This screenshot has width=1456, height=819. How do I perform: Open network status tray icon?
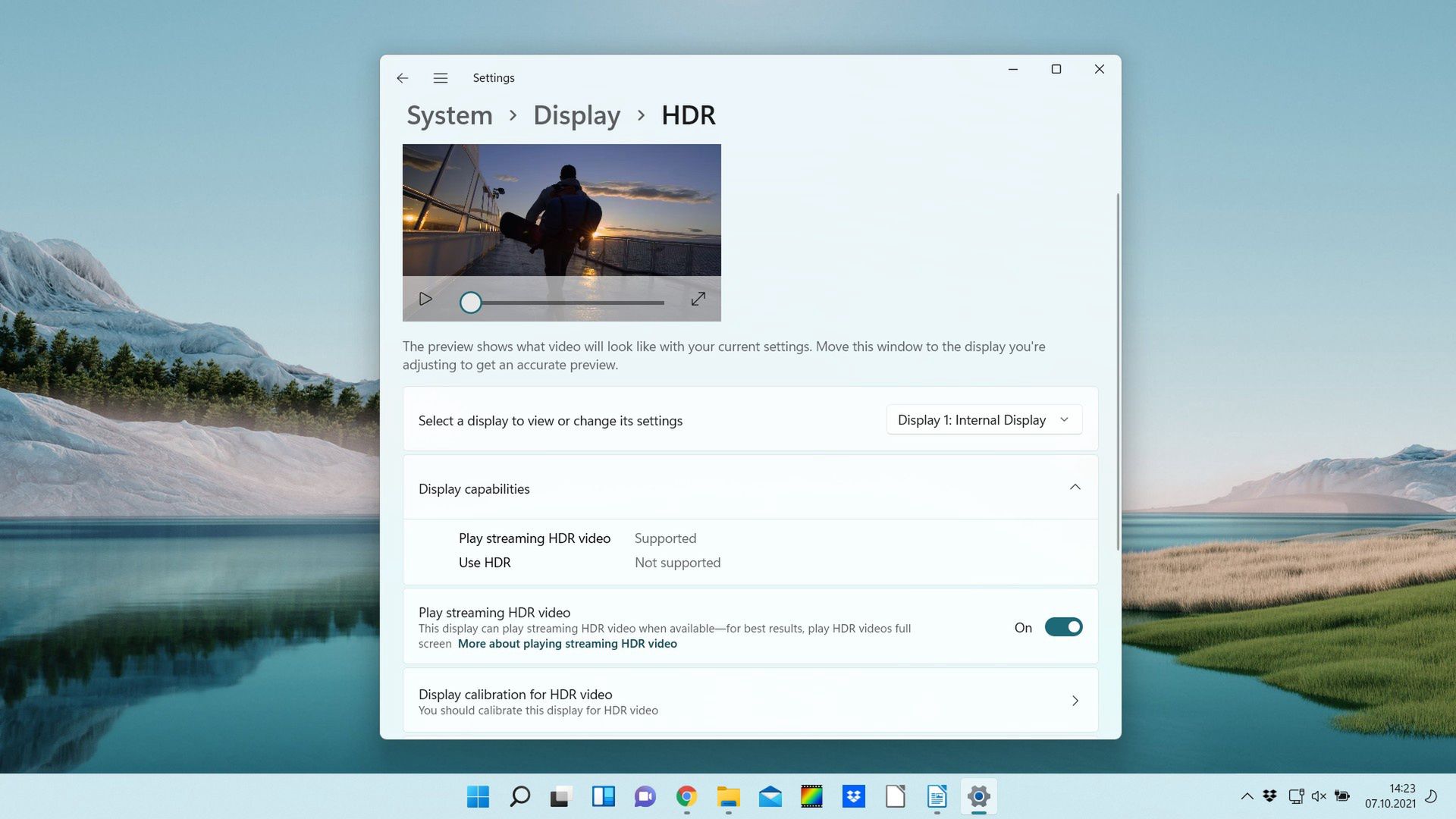[1296, 796]
